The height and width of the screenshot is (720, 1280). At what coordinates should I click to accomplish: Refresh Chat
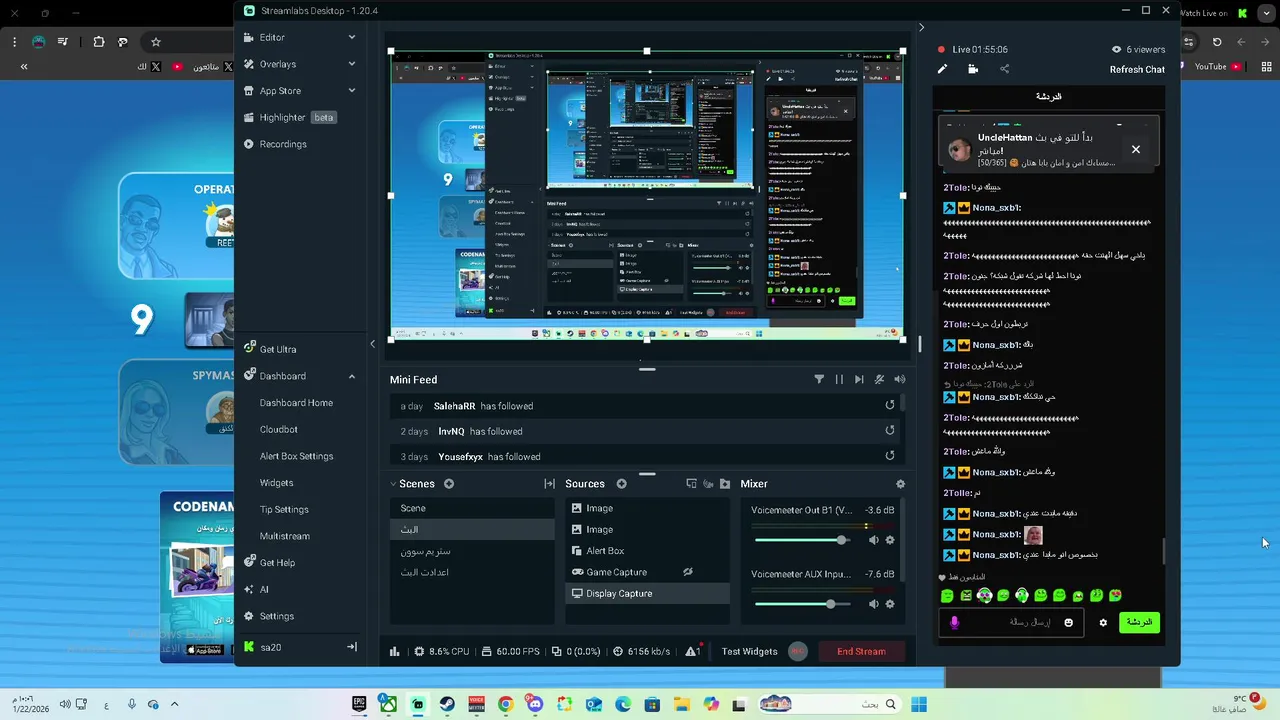click(x=1137, y=69)
